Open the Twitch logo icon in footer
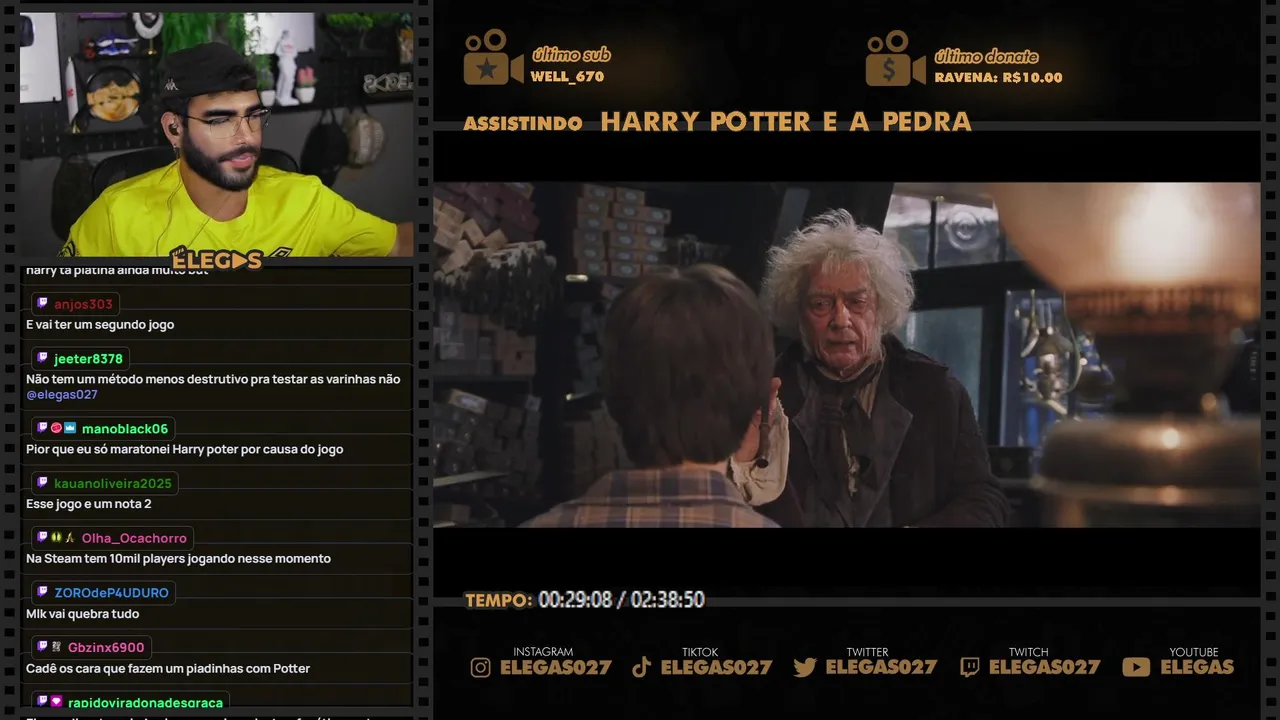Viewport: 1280px width, 720px height. tap(970, 667)
